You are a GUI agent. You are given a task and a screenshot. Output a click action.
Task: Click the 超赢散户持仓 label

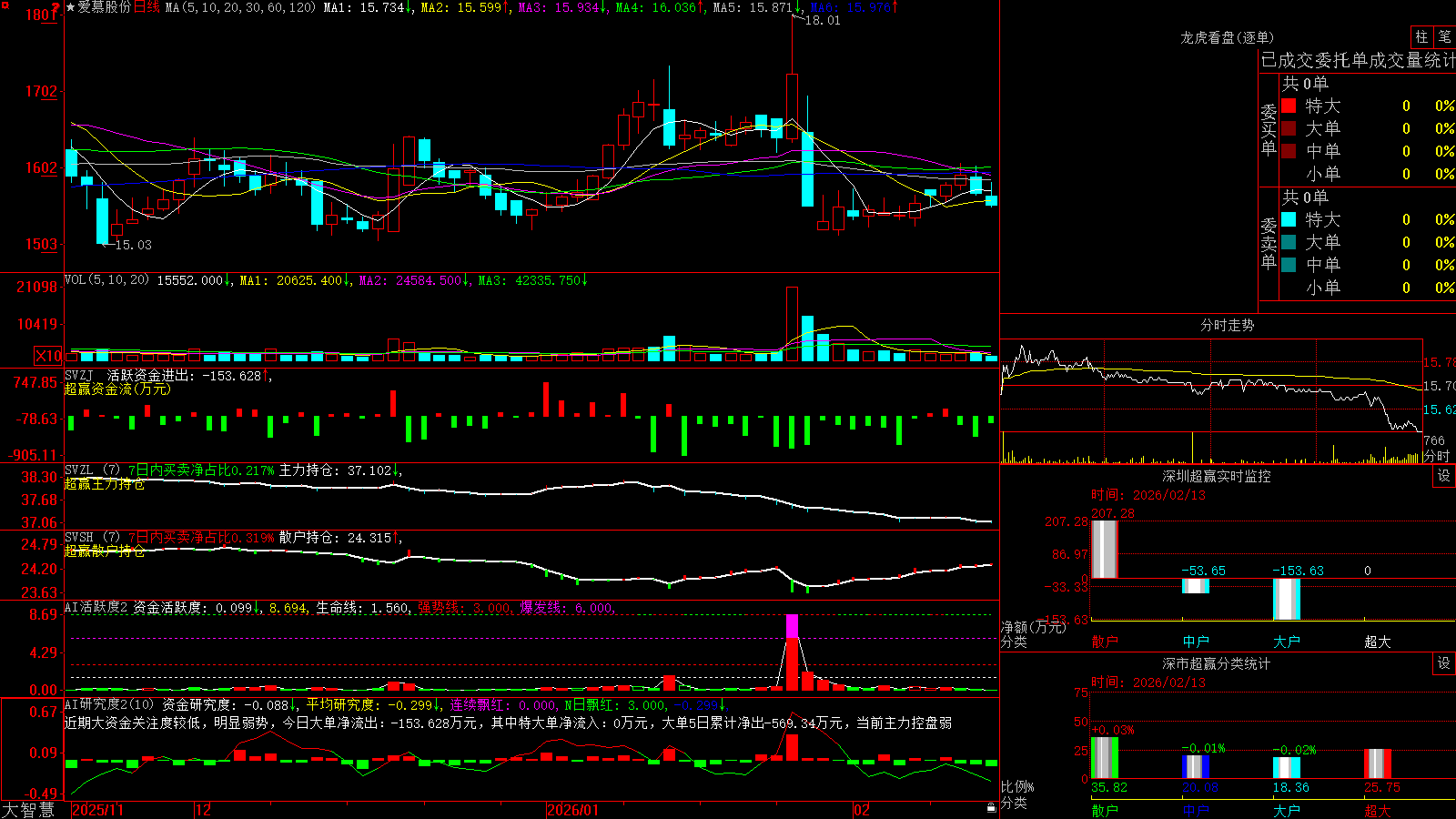coord(105,551)
